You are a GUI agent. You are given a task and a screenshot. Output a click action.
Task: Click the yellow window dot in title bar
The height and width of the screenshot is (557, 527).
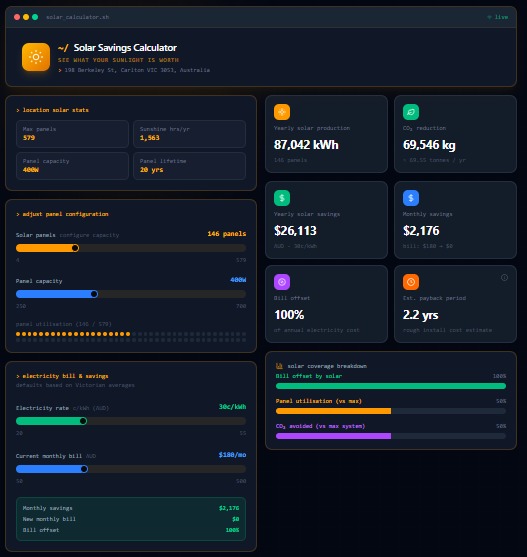pos(26,17)
